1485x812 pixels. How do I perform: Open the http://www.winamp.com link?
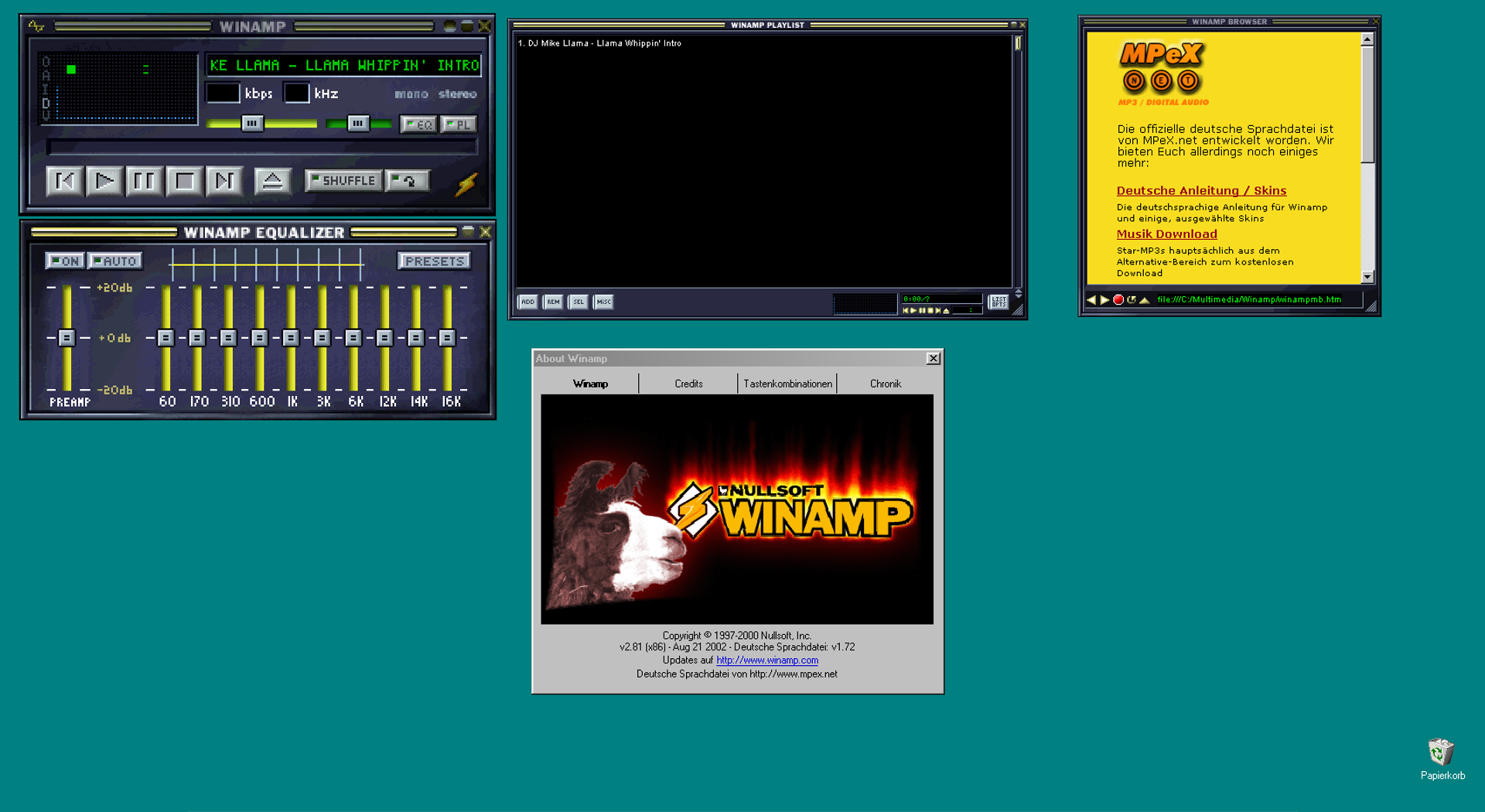(766, 660)
